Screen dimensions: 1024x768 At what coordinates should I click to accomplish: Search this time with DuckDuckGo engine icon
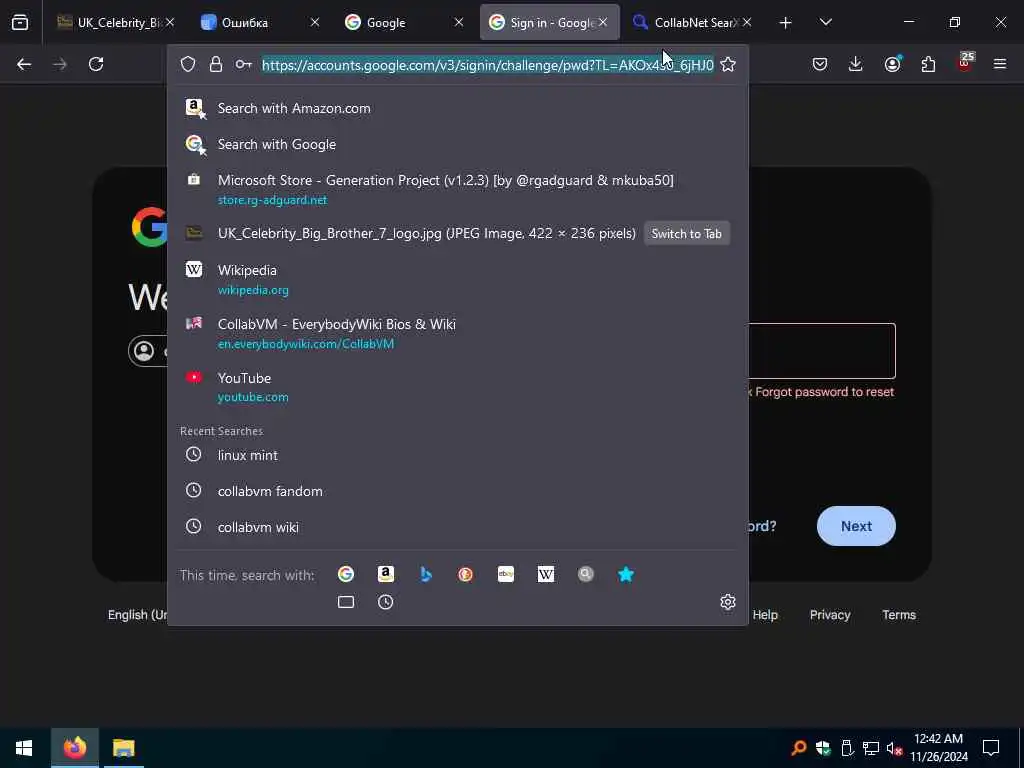click(466, 574)
